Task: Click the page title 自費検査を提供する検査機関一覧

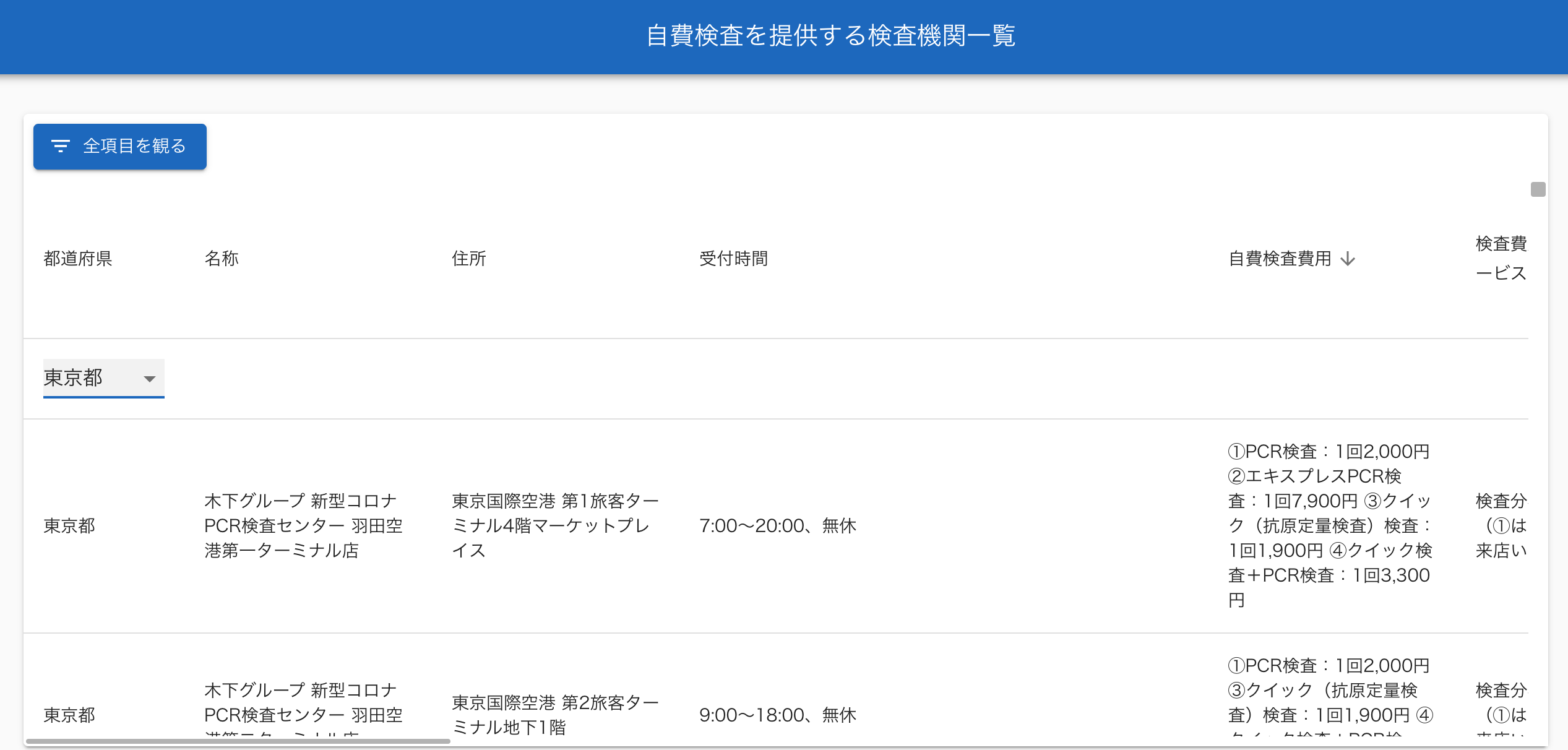Action: pyautogui.click(x=830, y=35)
